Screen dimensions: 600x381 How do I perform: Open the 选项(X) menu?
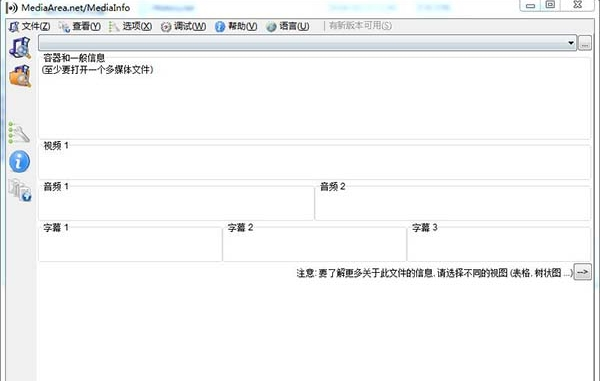130,26
